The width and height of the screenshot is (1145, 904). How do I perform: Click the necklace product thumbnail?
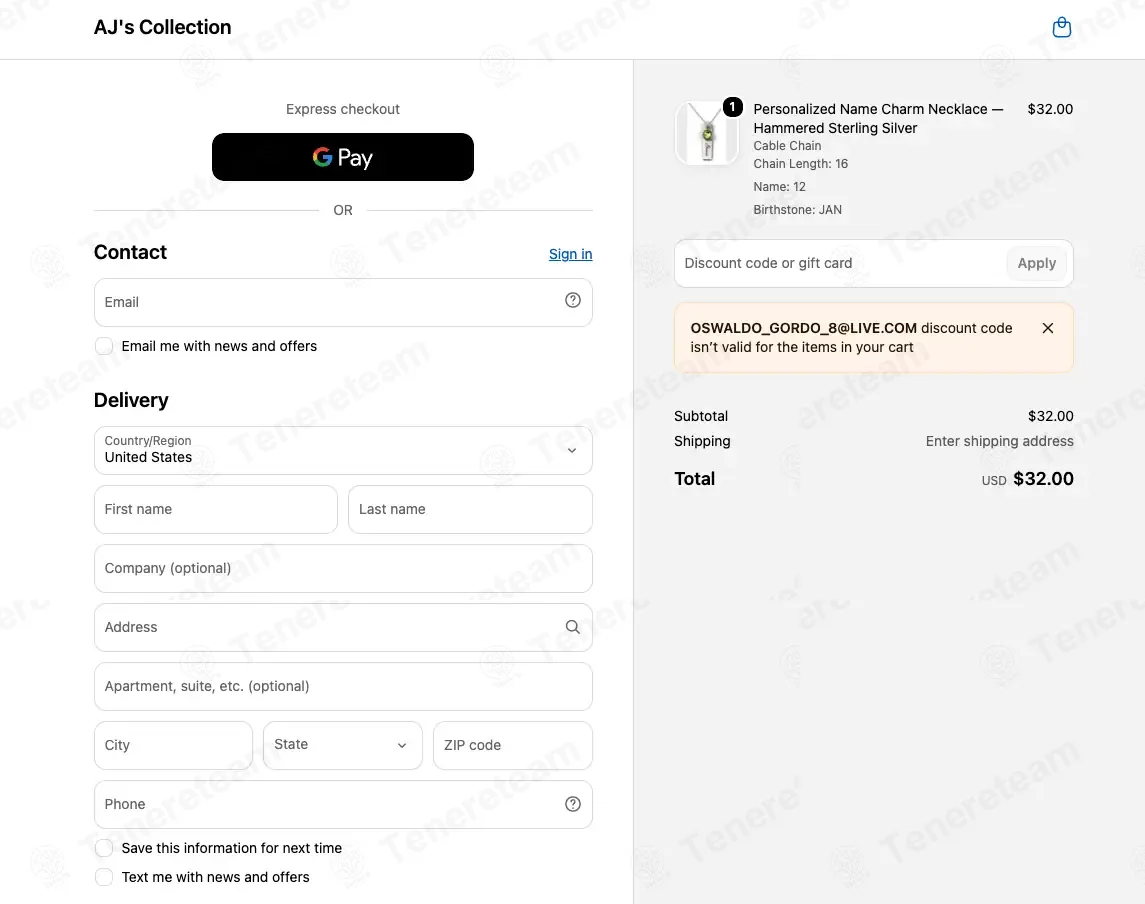pos(706,134)
